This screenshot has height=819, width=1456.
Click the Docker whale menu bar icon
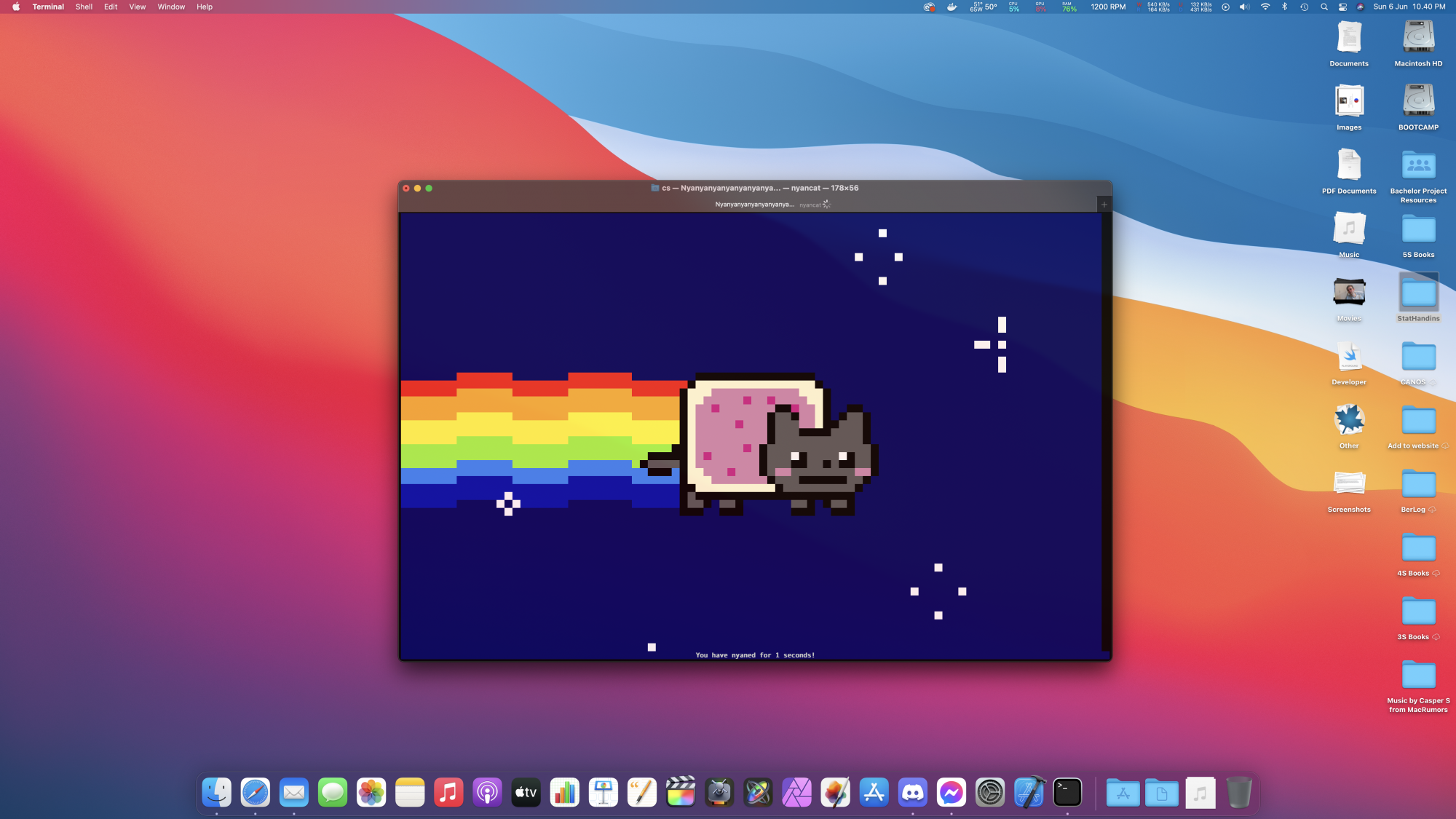pos(951,7)
